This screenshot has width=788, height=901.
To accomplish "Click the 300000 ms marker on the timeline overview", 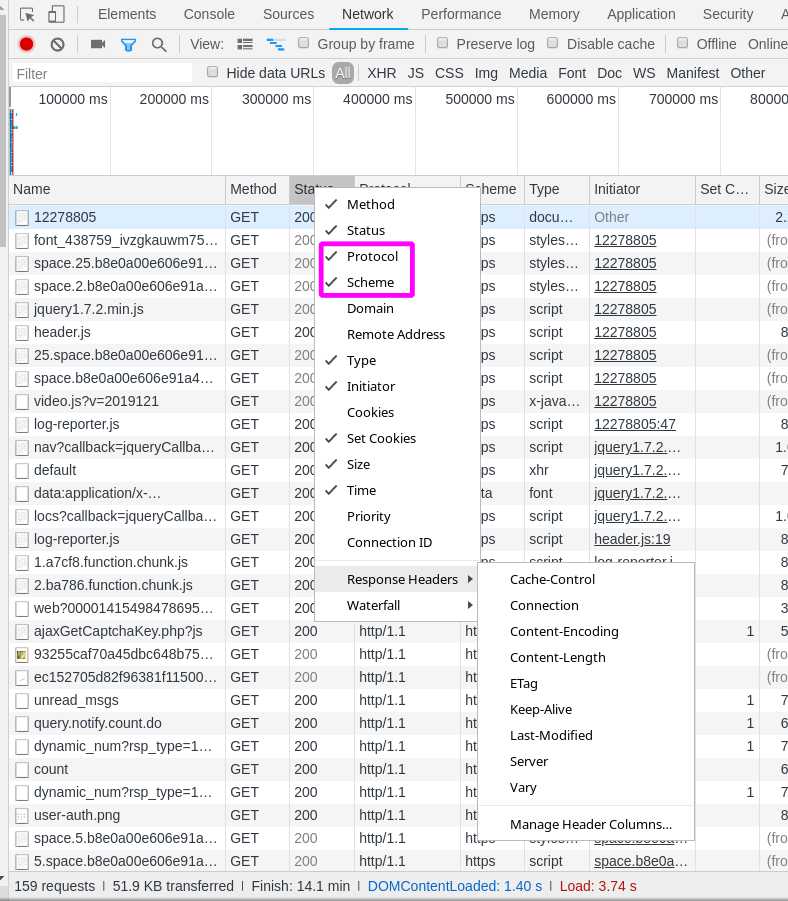I will [276, 99].
